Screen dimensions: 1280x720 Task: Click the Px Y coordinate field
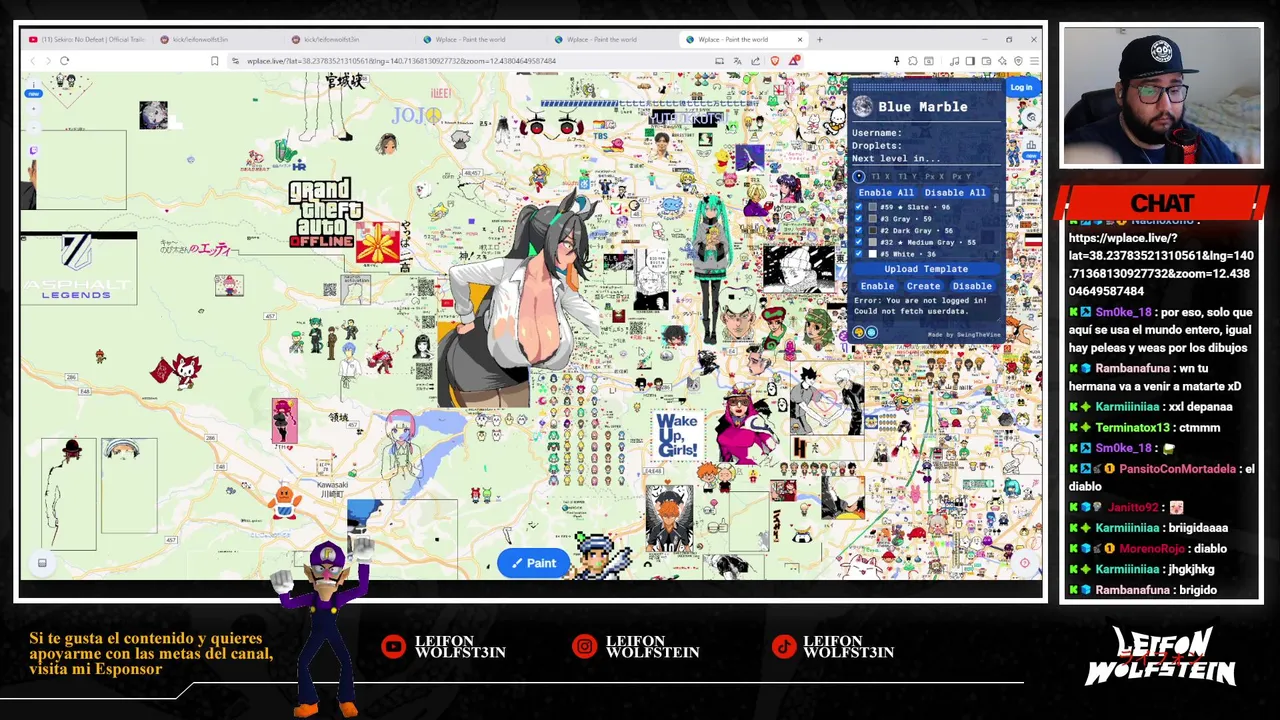click(x=961, y=176)
